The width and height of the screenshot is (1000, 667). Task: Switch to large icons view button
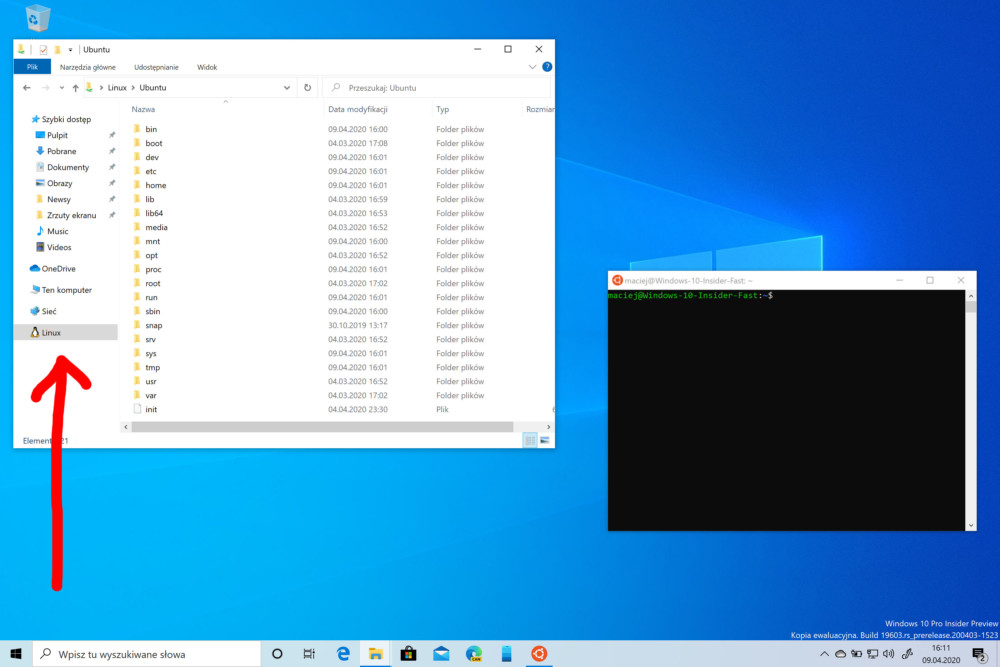coord(545,440)
